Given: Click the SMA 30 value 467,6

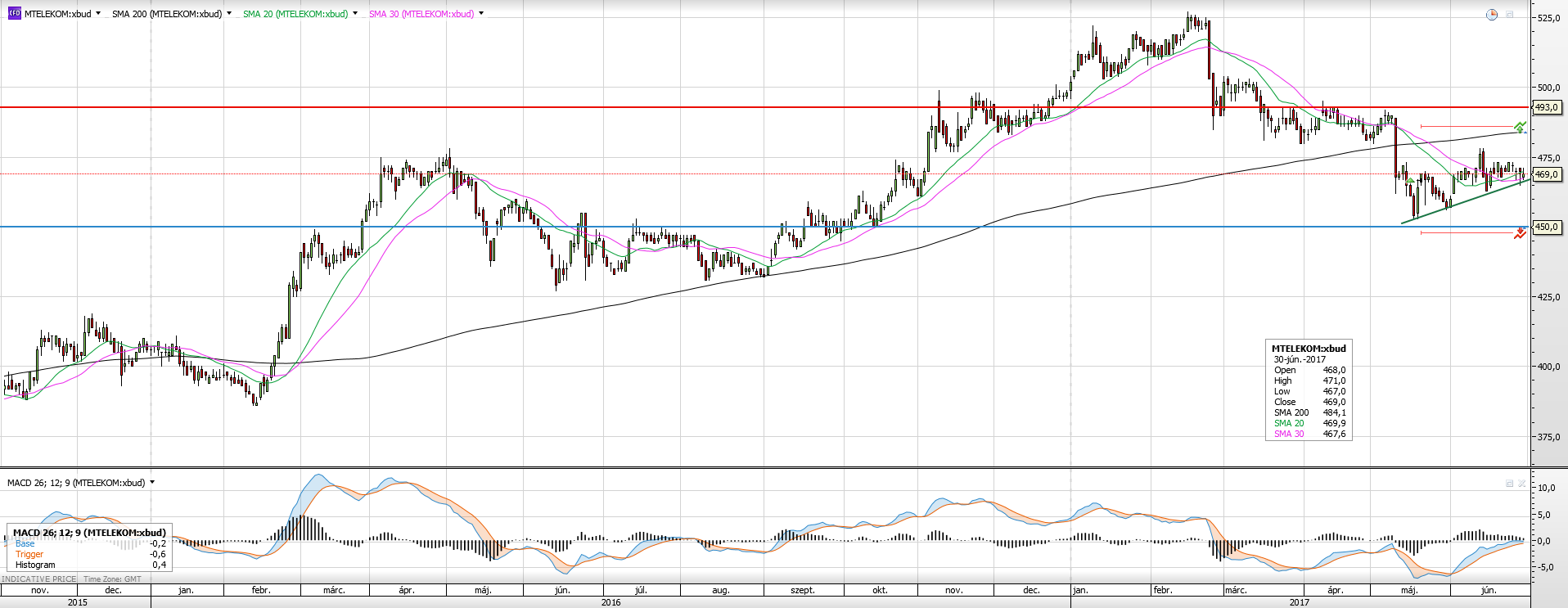Looking at the screenshot, I should click(1334, 434).
